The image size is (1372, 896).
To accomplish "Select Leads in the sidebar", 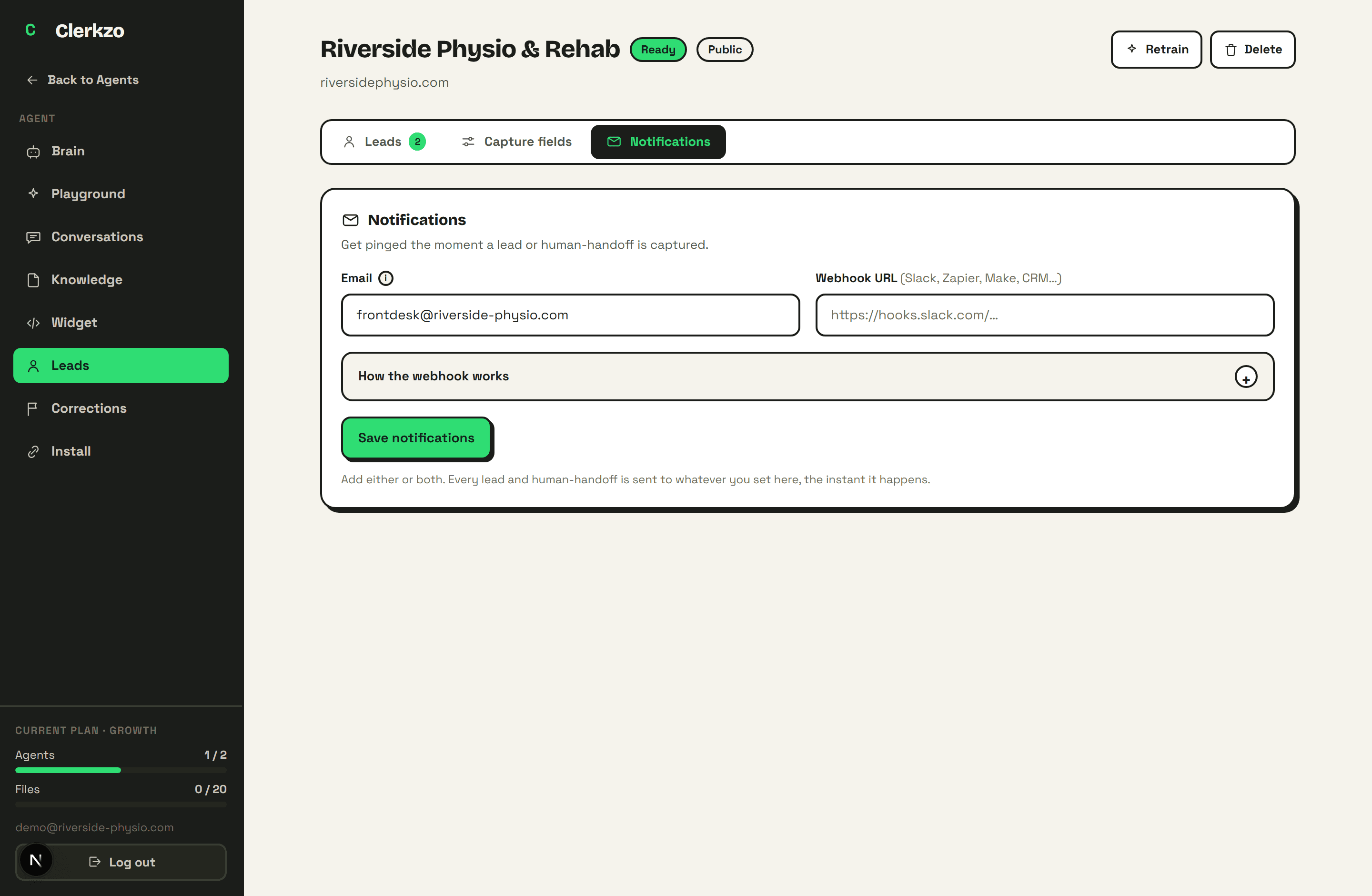I will click(121, 366).
